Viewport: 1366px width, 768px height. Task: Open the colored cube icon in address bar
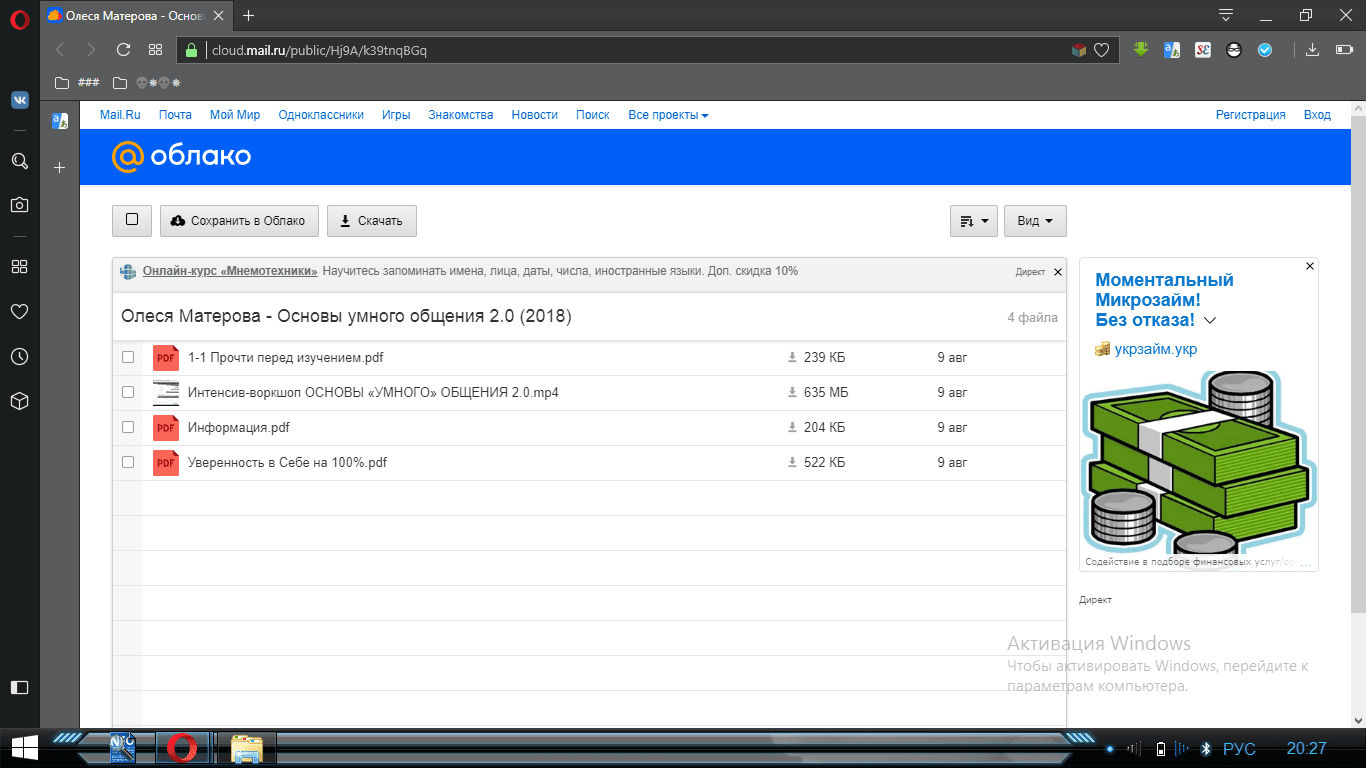point(1078,50)
